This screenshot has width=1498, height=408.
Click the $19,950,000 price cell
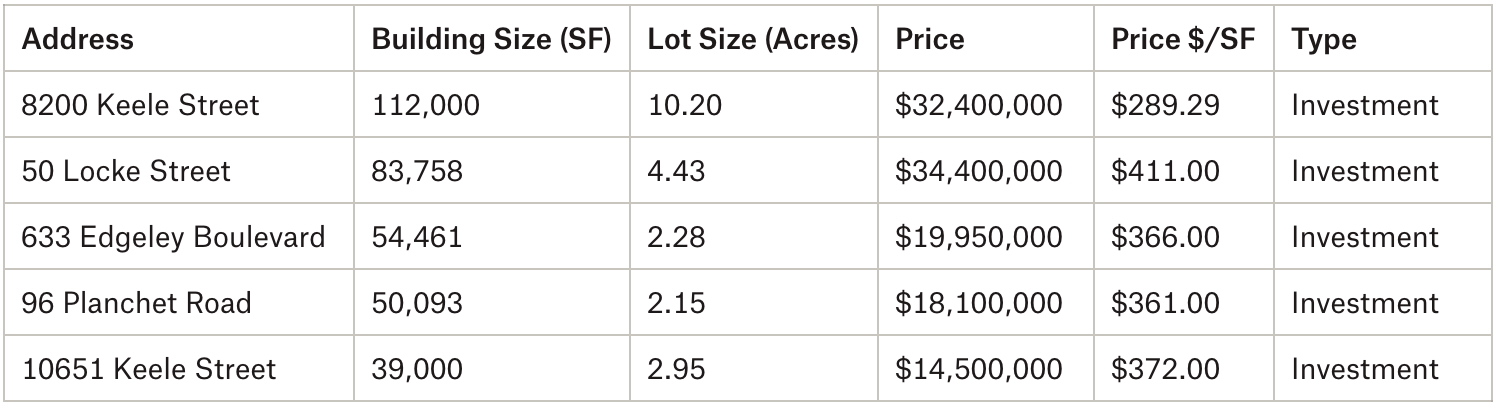pos(978,237)
